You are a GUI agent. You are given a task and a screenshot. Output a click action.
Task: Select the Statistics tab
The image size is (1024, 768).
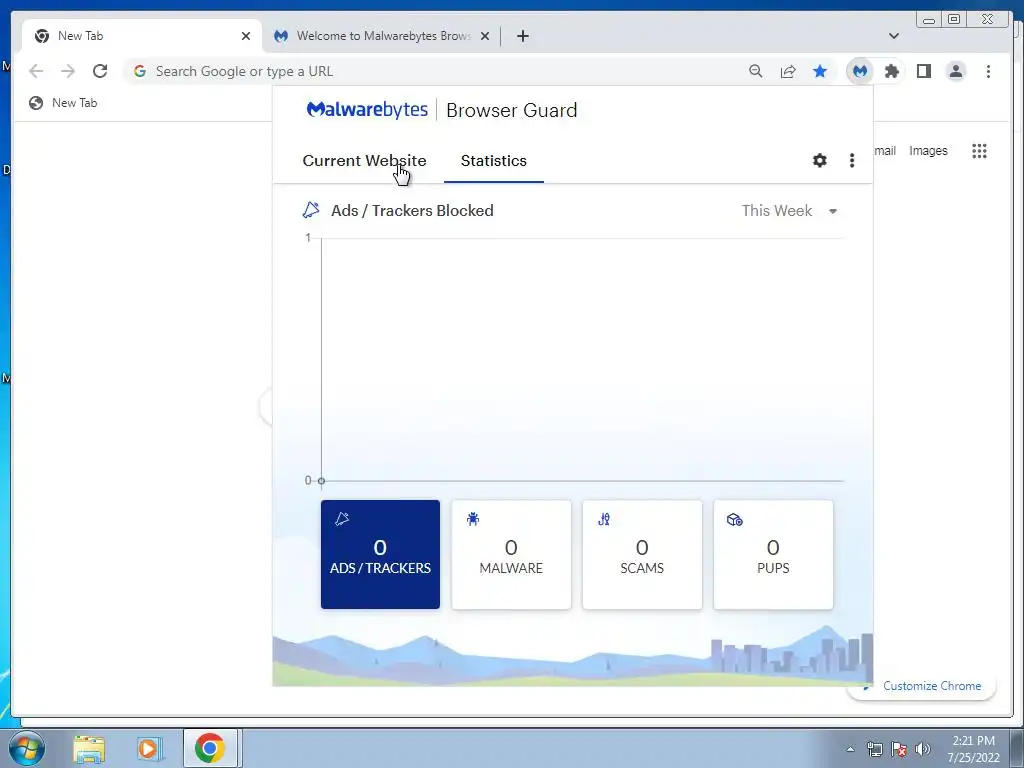tap(494, 161)
